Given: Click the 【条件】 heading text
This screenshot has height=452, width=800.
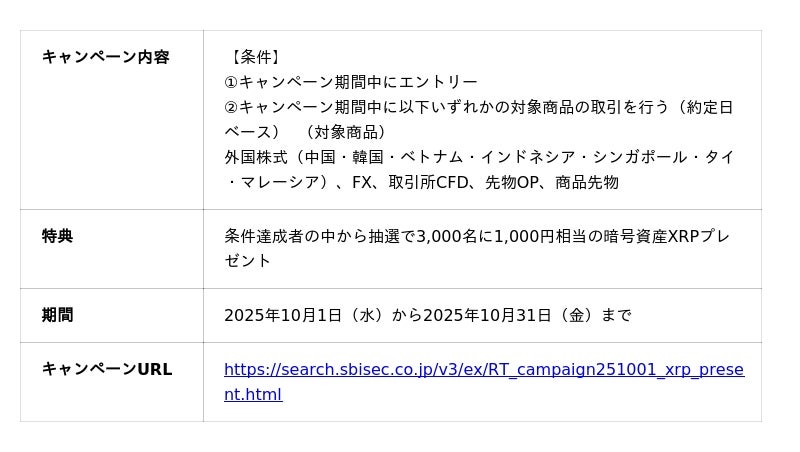Looking at the screenshot, I should (x=255, y=57).
